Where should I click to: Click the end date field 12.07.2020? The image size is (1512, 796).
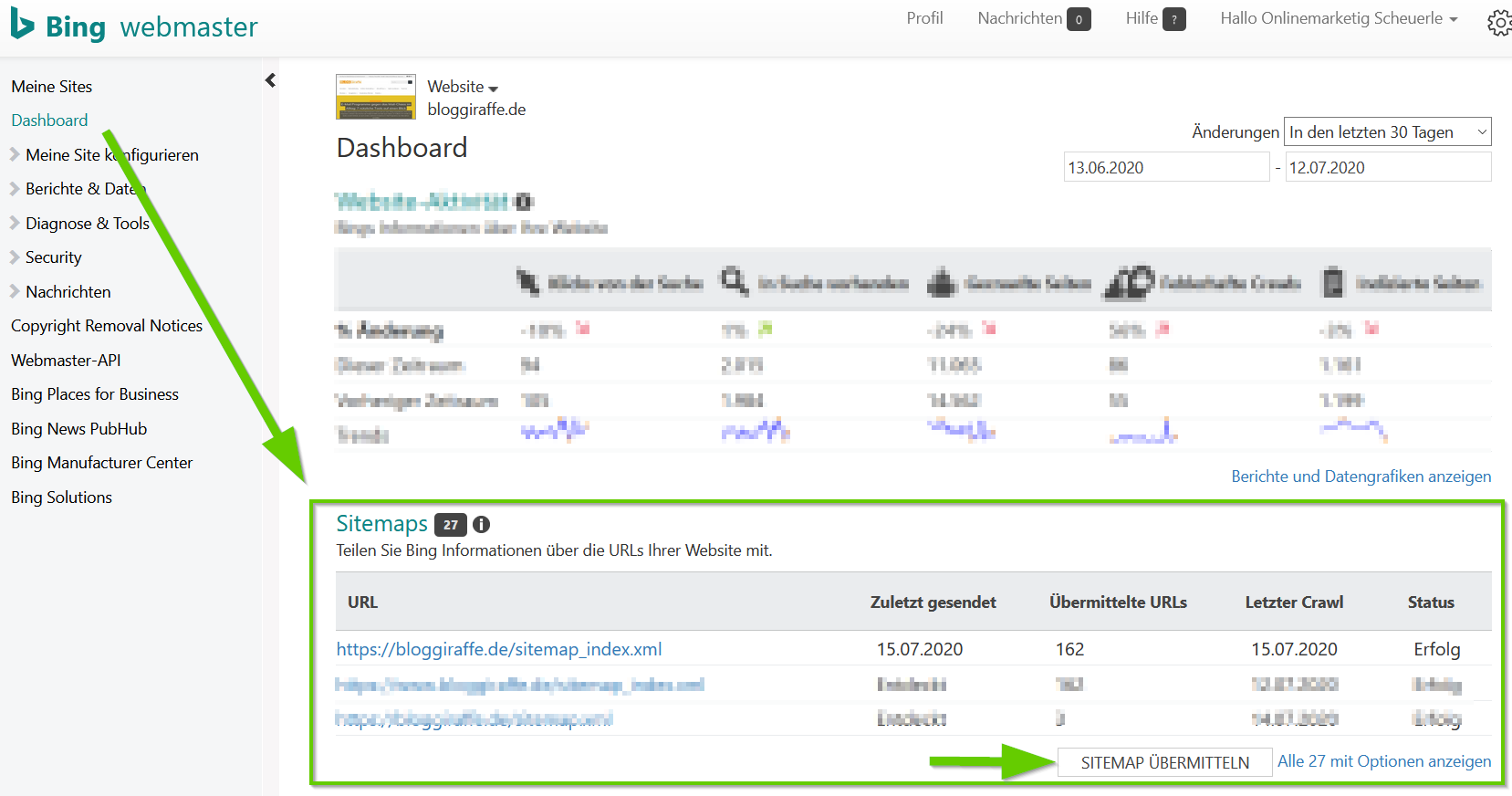click(x=1388, y=168)
